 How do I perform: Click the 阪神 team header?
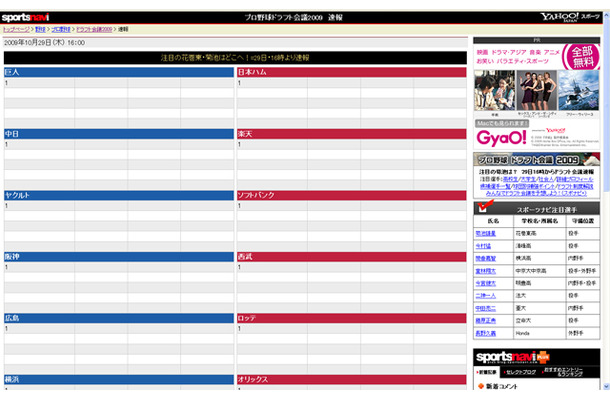click(x=119, y=257)
